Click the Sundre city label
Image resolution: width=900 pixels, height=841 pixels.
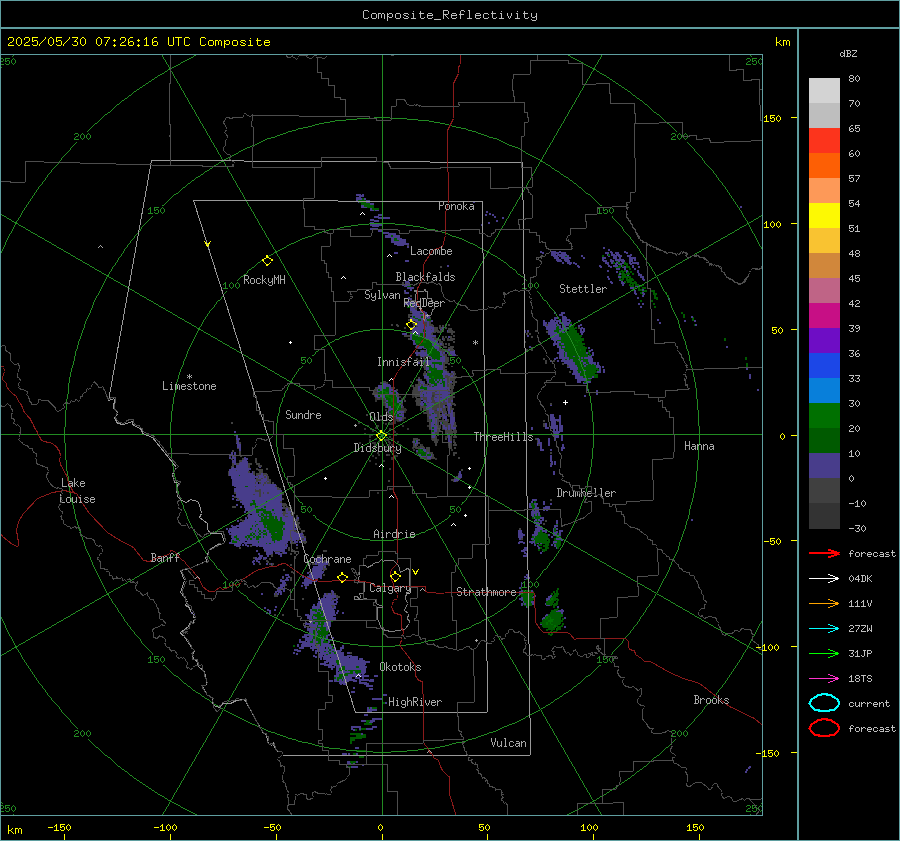point(303,414)
